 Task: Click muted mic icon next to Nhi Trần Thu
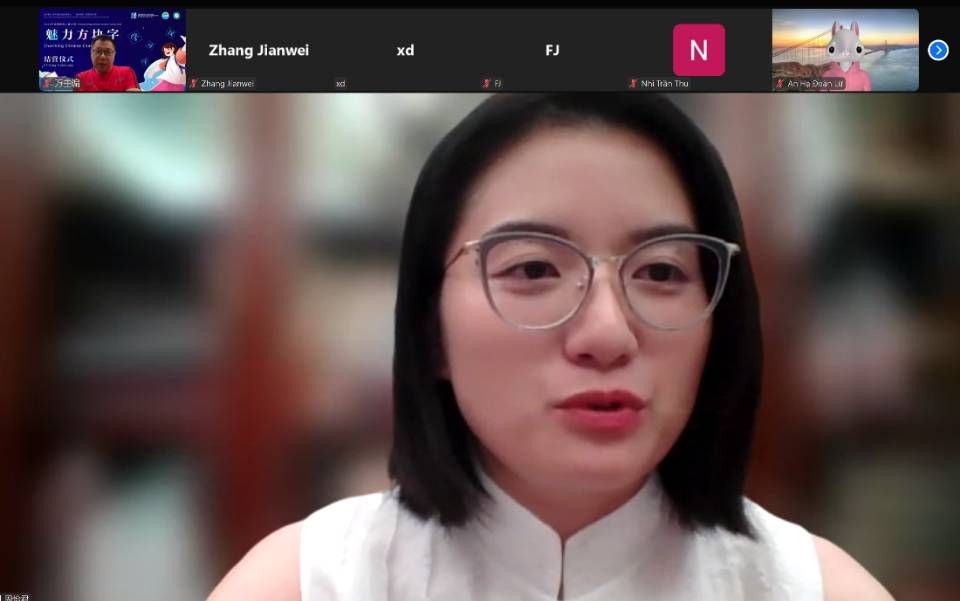[x=633, y=84]
